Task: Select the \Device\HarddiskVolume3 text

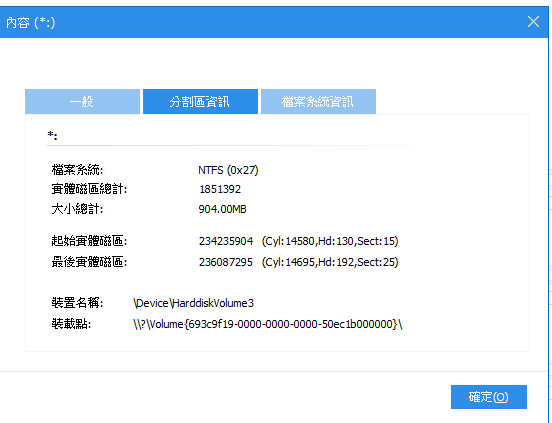Action: [193, 303]
